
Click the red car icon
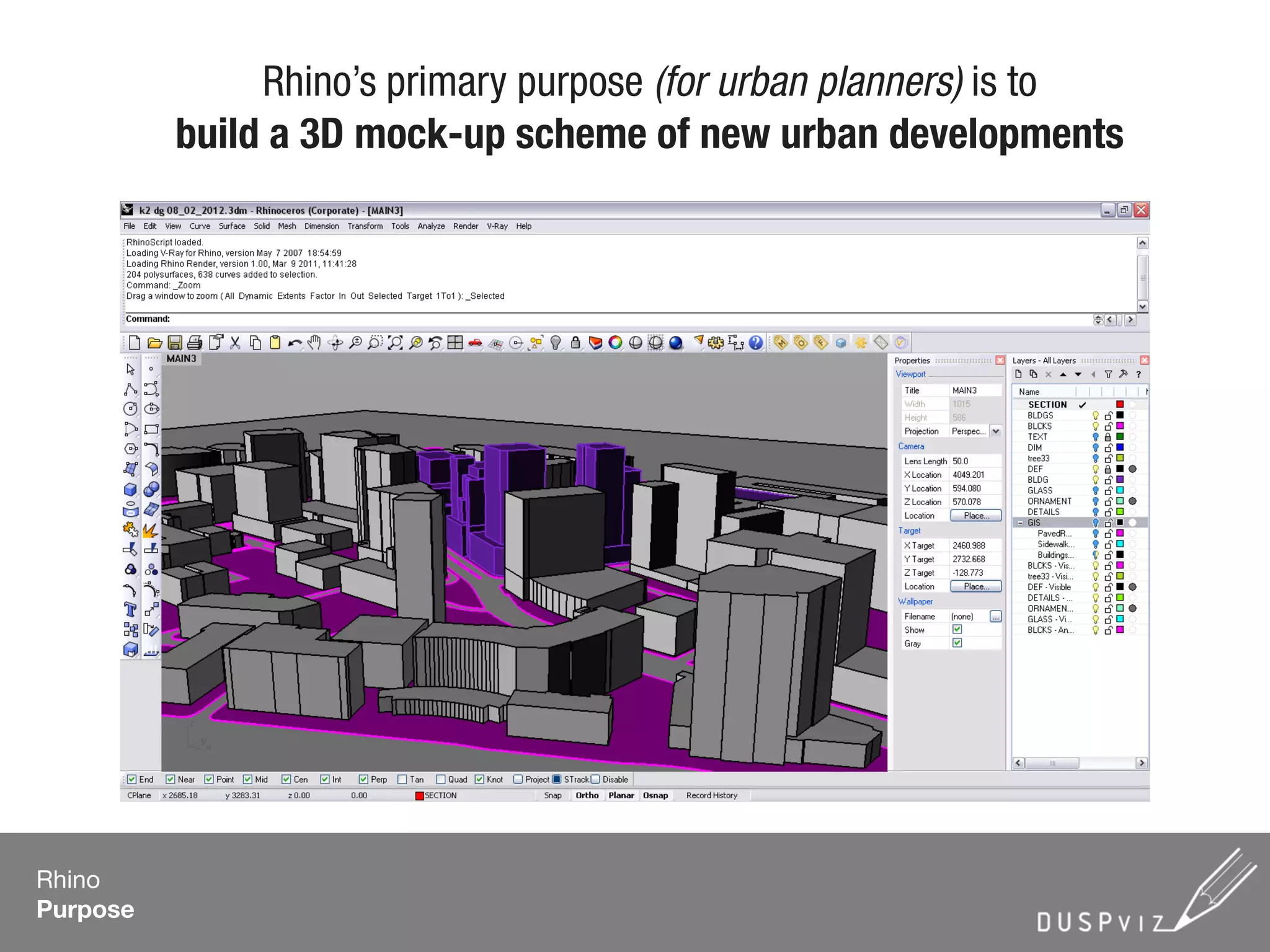[475, 342]
